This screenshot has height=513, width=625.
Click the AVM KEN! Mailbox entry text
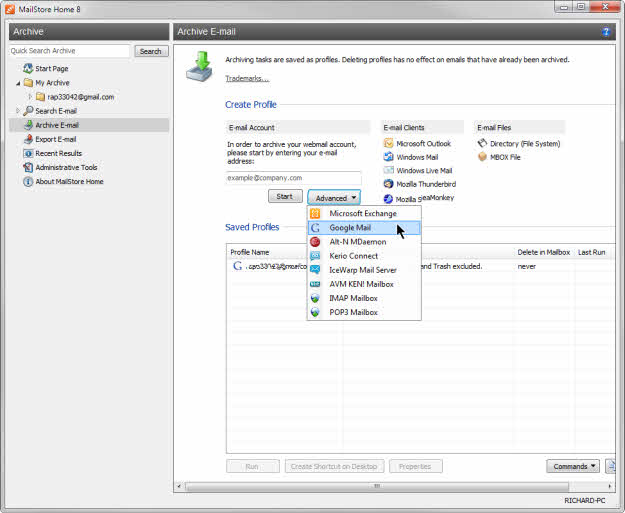click(x=362, y=284)
